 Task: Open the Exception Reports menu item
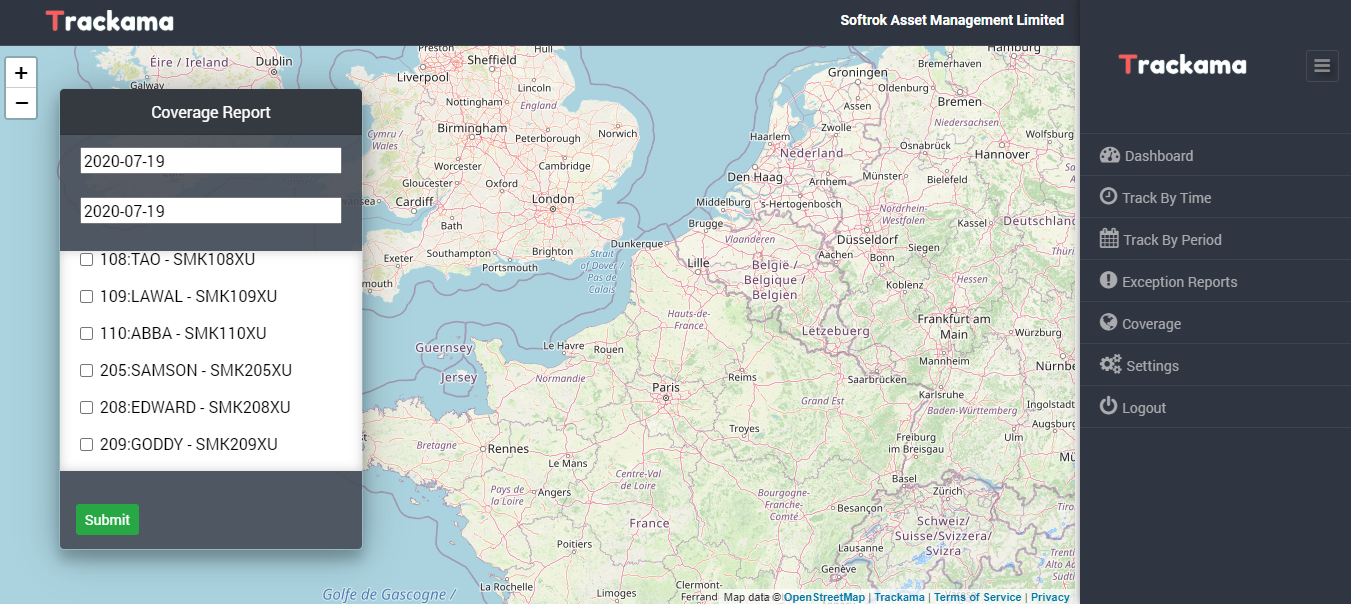coord(1179,282)
